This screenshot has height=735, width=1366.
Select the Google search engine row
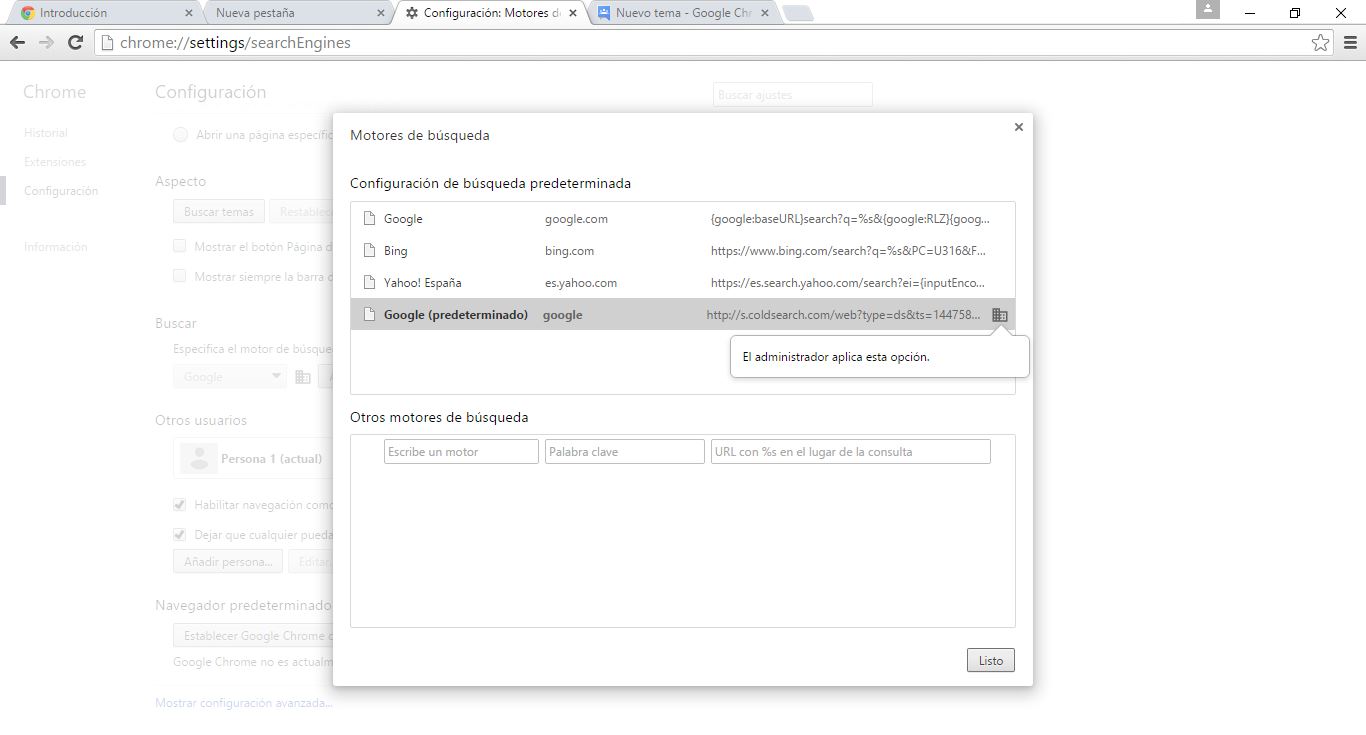point(683,218)
